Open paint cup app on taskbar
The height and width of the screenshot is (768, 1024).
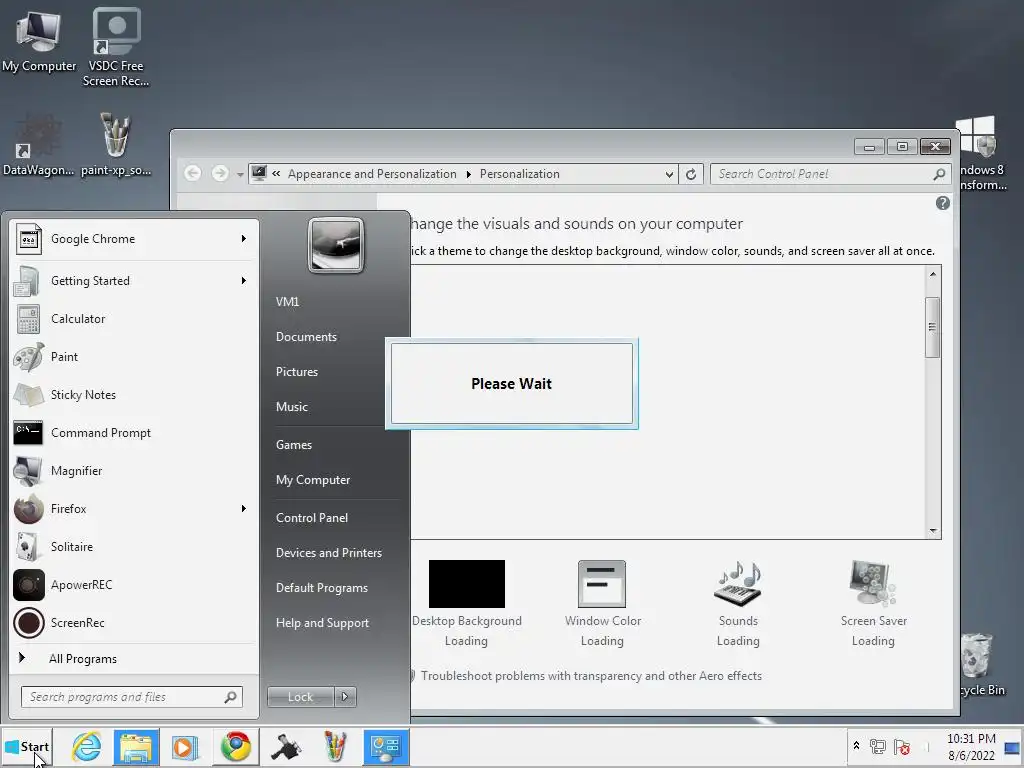[335, 746]
